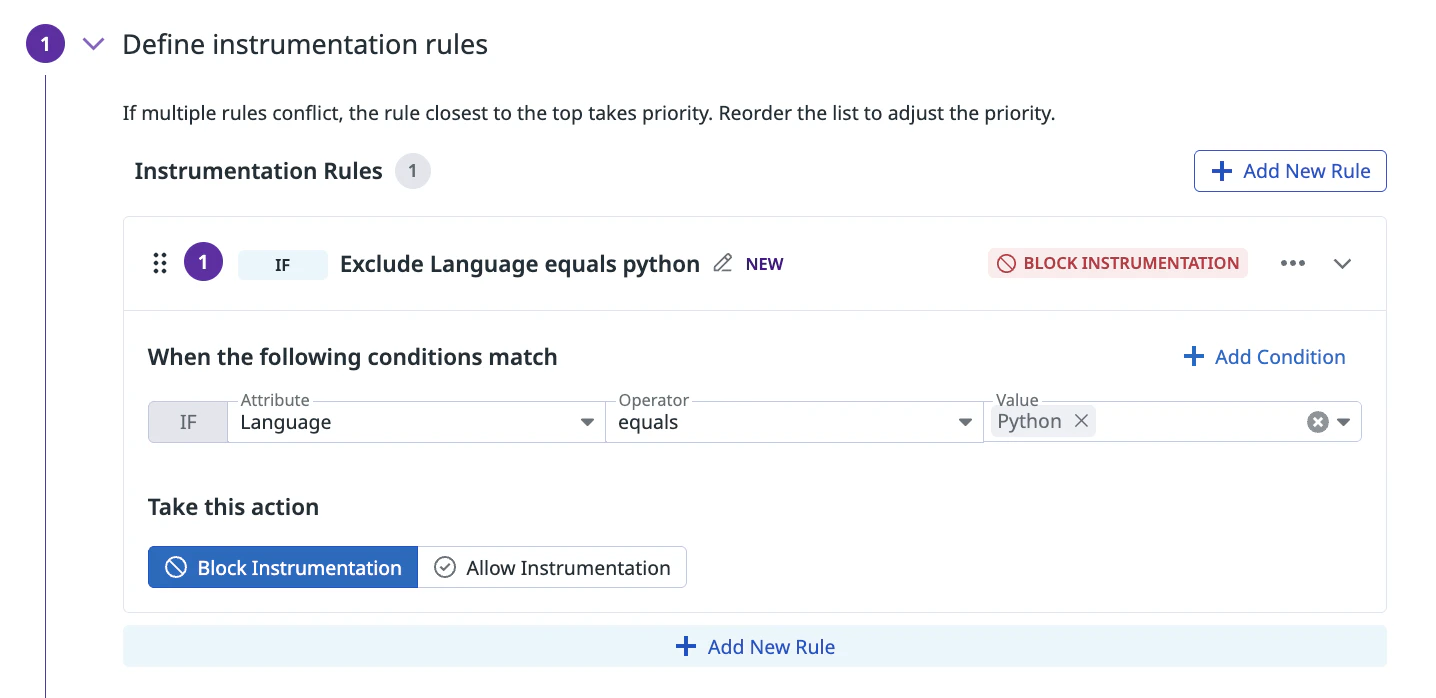
Task: Expand the Value dropdown arrow
Action: [x=1343, y=422]
